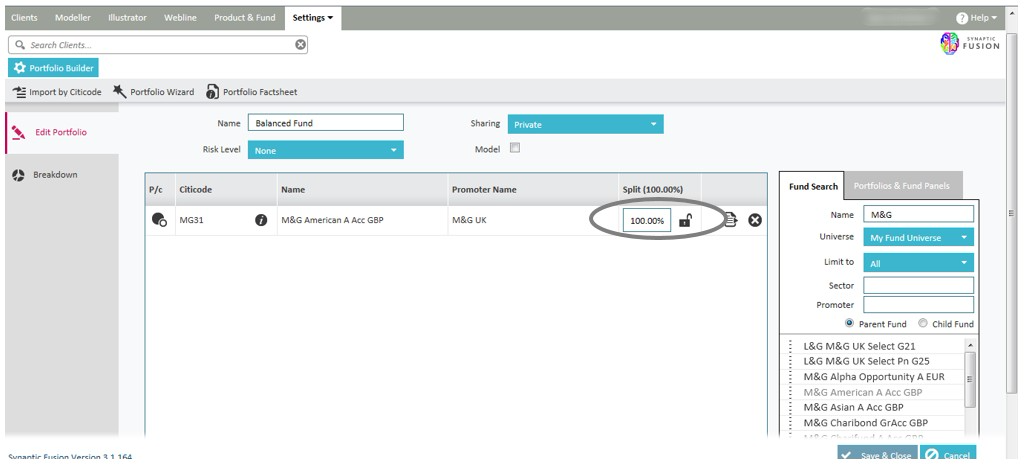Image resolution: width=1024 pixels, height=465 pixels.
Task: Open Import by Citicode
Action: tap(57, 92)
